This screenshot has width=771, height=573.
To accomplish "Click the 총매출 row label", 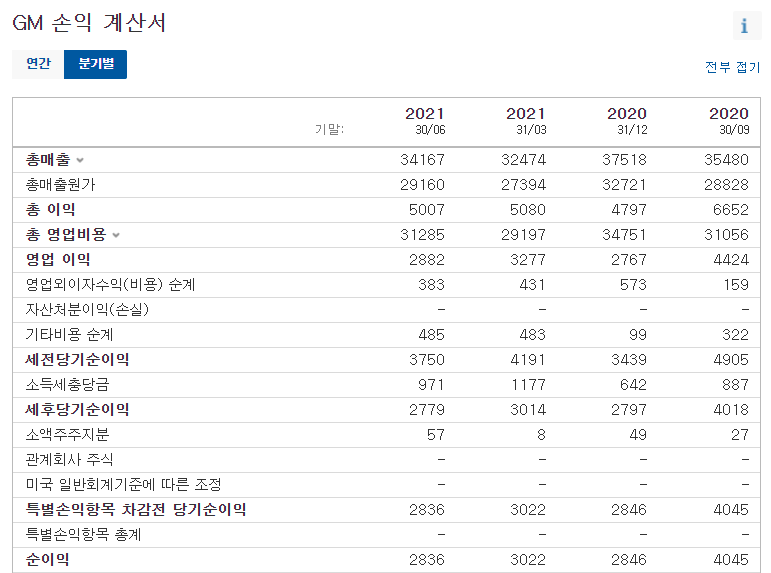I will [x=48, y=160].
